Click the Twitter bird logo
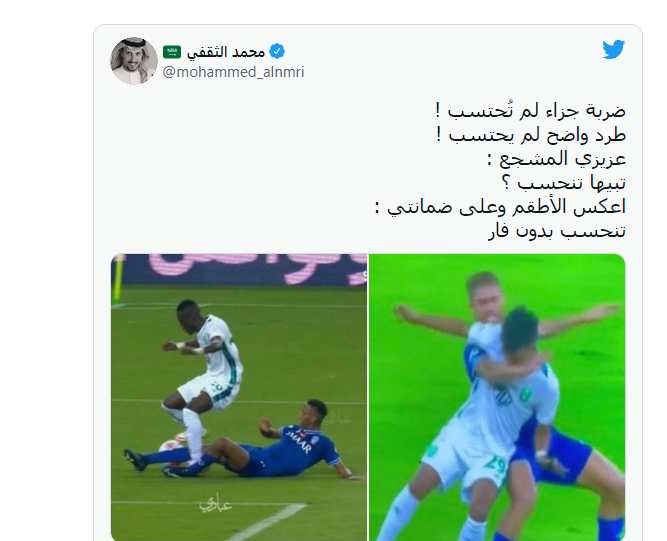 (613, 49)
